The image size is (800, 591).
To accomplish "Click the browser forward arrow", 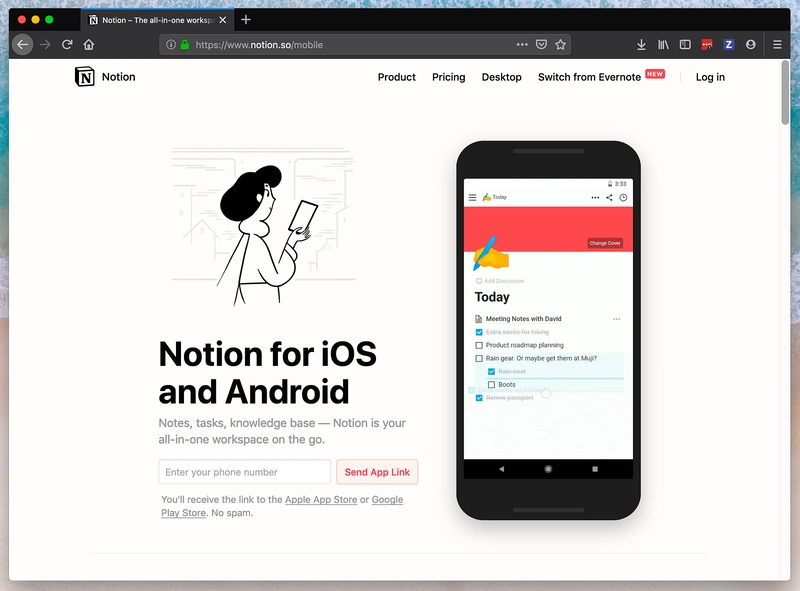I will (45, 45).
